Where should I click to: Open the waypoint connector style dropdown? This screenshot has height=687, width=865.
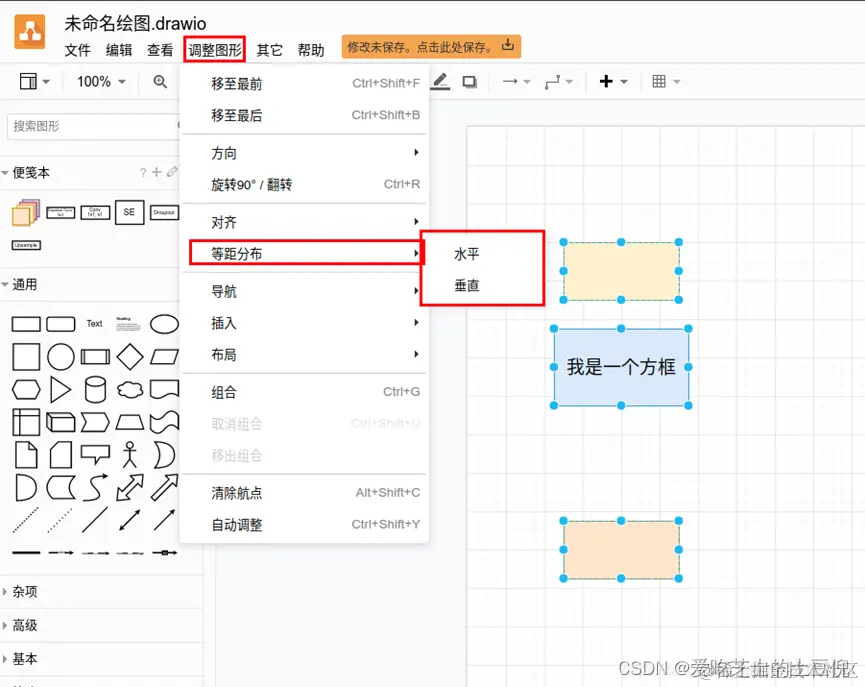pos(558,82)
